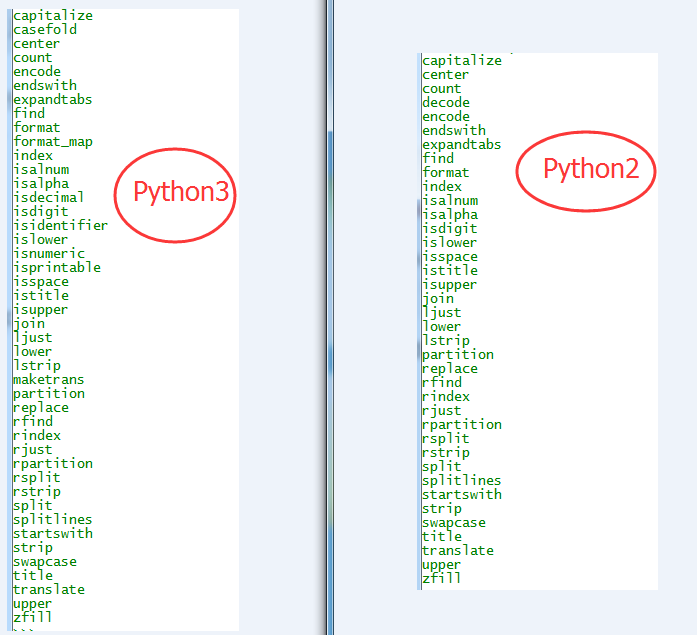Click replace in the Python2 list
Screen dimensions: 697x635
click(x=450, y=368)
